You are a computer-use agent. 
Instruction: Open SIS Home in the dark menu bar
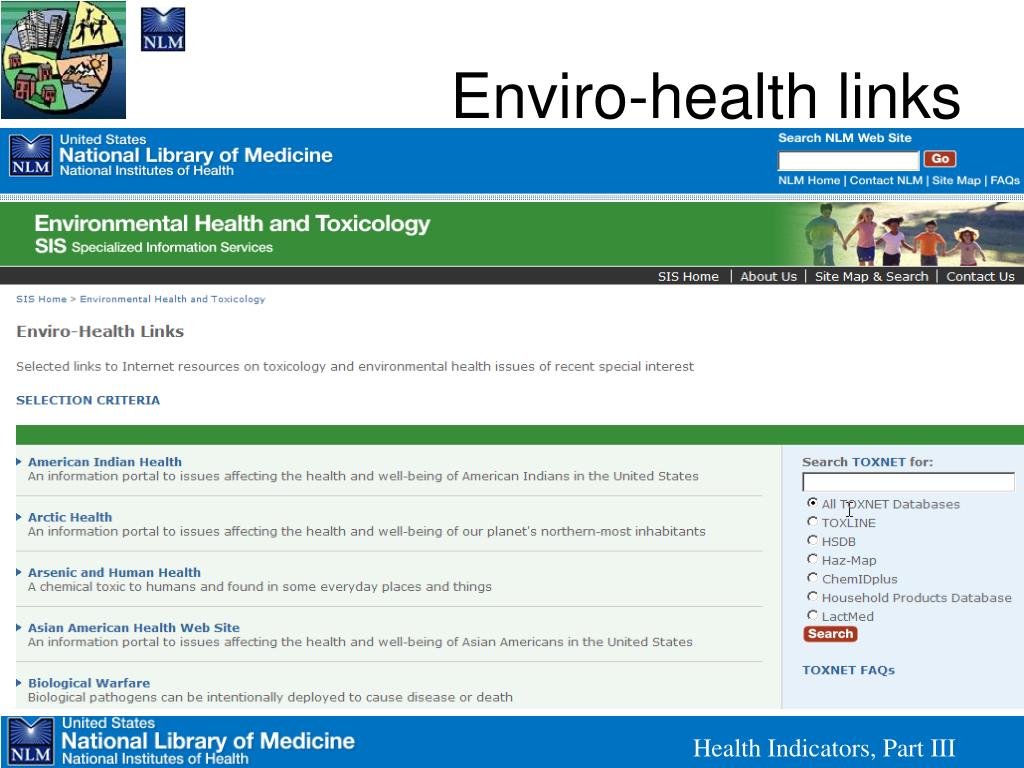[688, 276]
